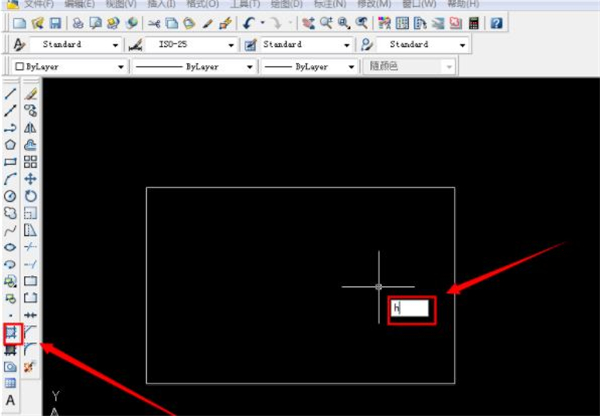600x416 pixels.
Task: Select the Polygon draw tool
Action: [x=10, y=145]
